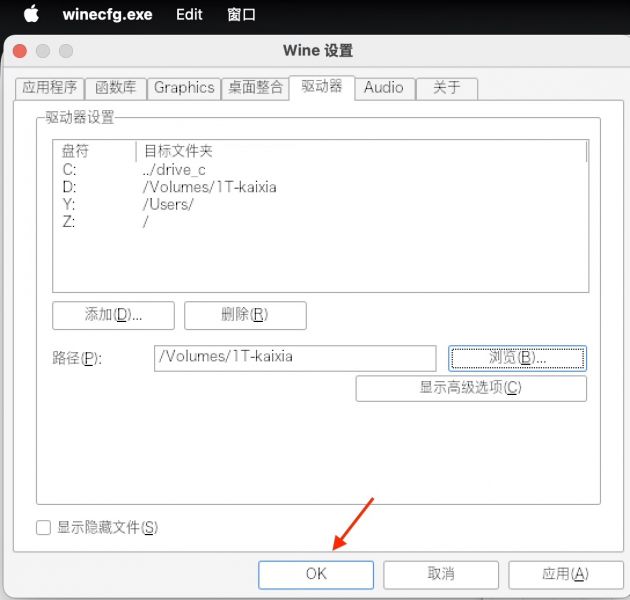This screenshot has width=630, height=600.
Task: Select the D: drive row
Action: tap(320, 187)
